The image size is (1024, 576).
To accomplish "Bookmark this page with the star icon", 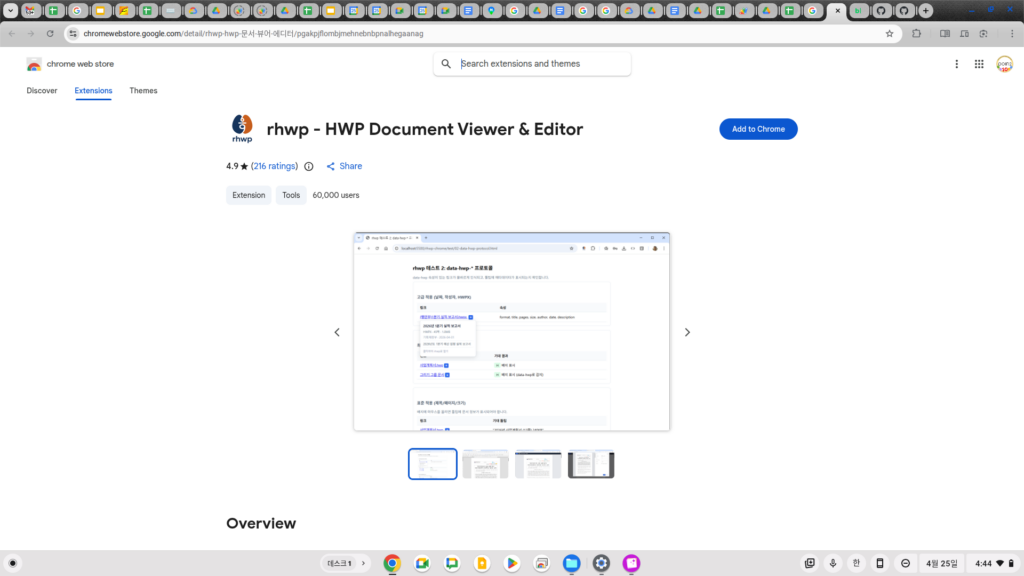I will click(x=889, y=33).
